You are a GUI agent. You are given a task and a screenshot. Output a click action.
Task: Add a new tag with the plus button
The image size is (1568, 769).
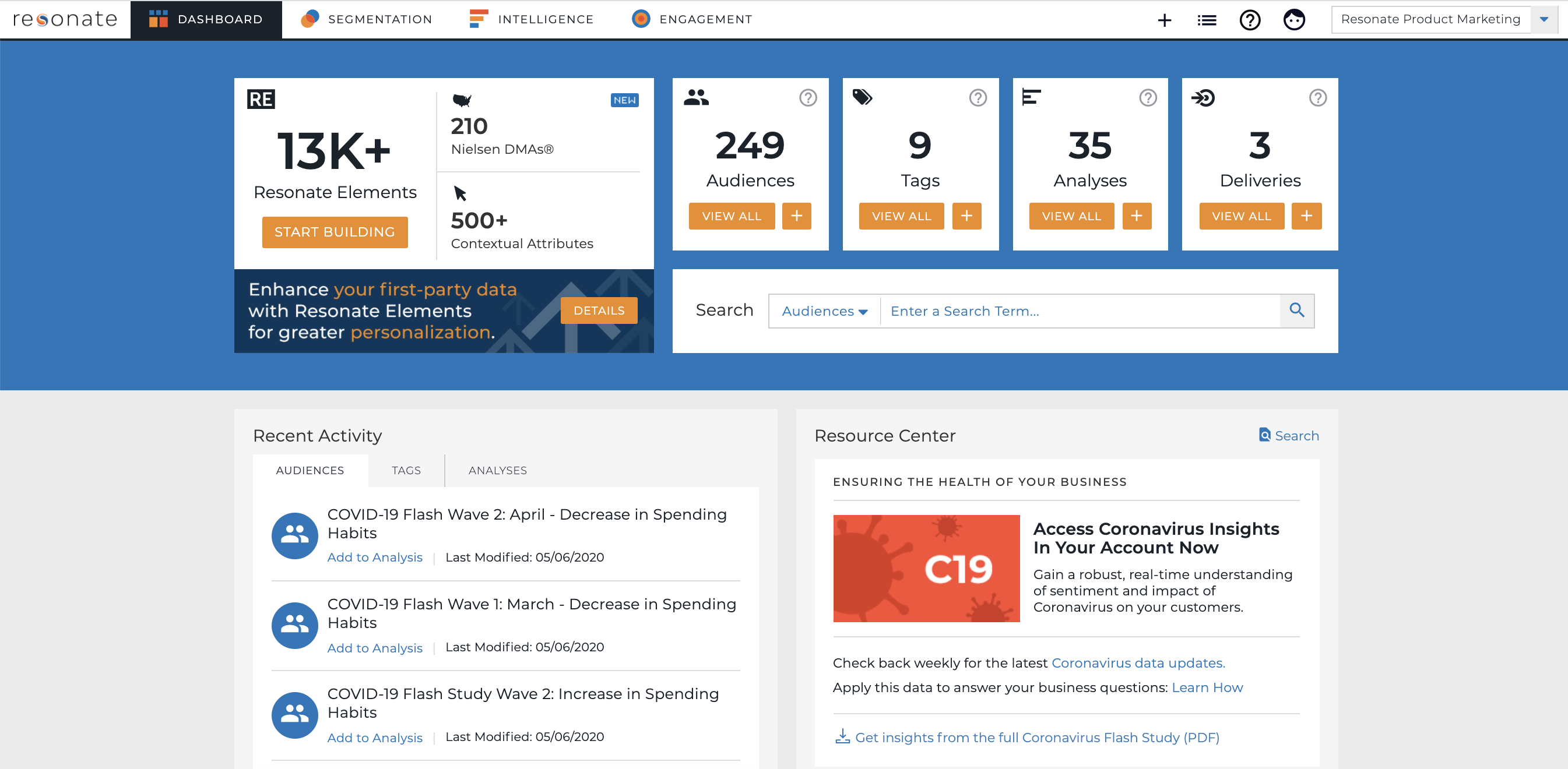click(966, 216)
